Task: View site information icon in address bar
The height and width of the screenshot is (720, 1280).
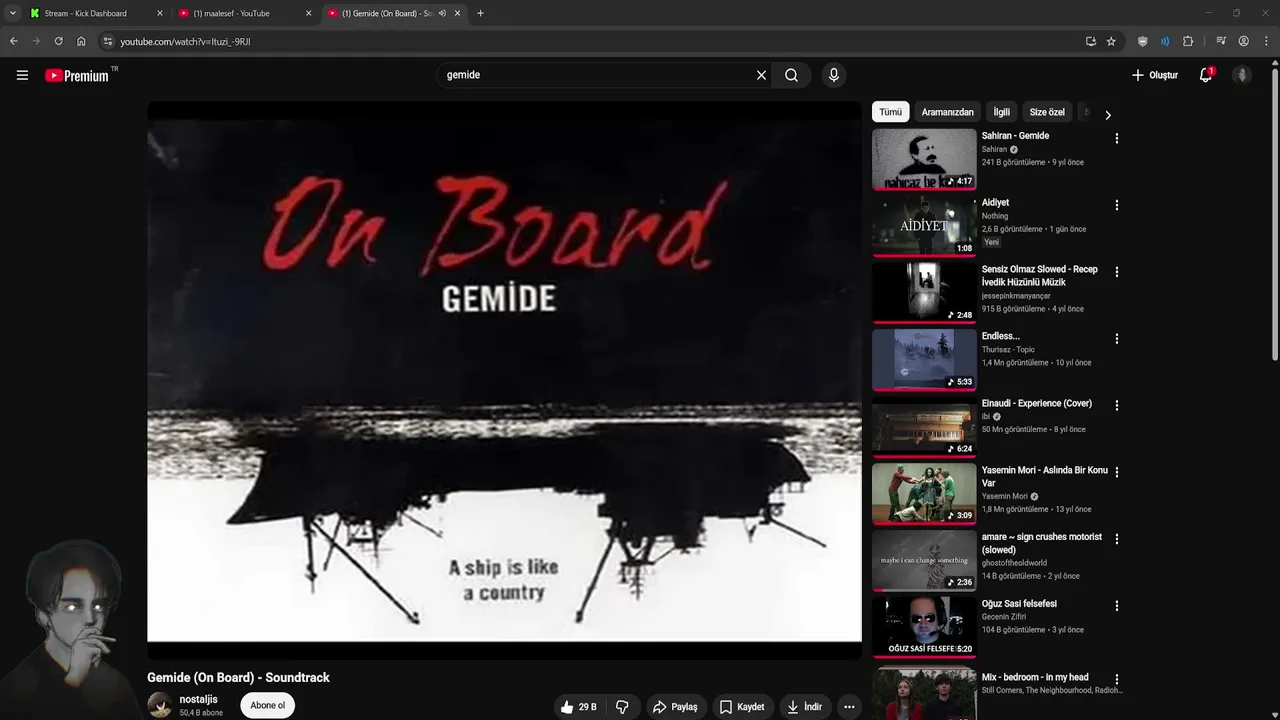Action: (x=108, y=41)
